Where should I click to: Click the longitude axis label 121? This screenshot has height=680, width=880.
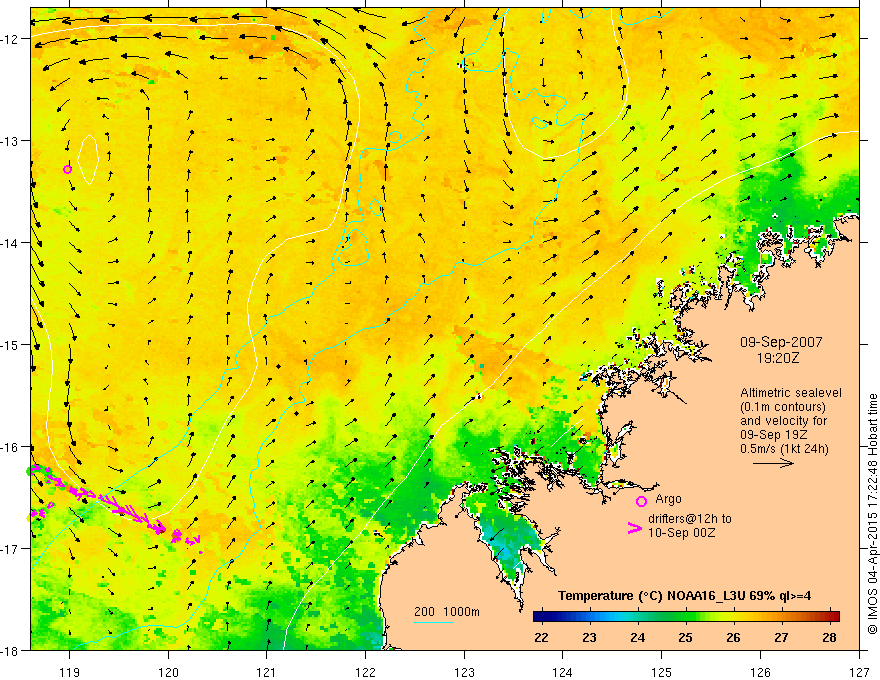(x=267, y=672)
